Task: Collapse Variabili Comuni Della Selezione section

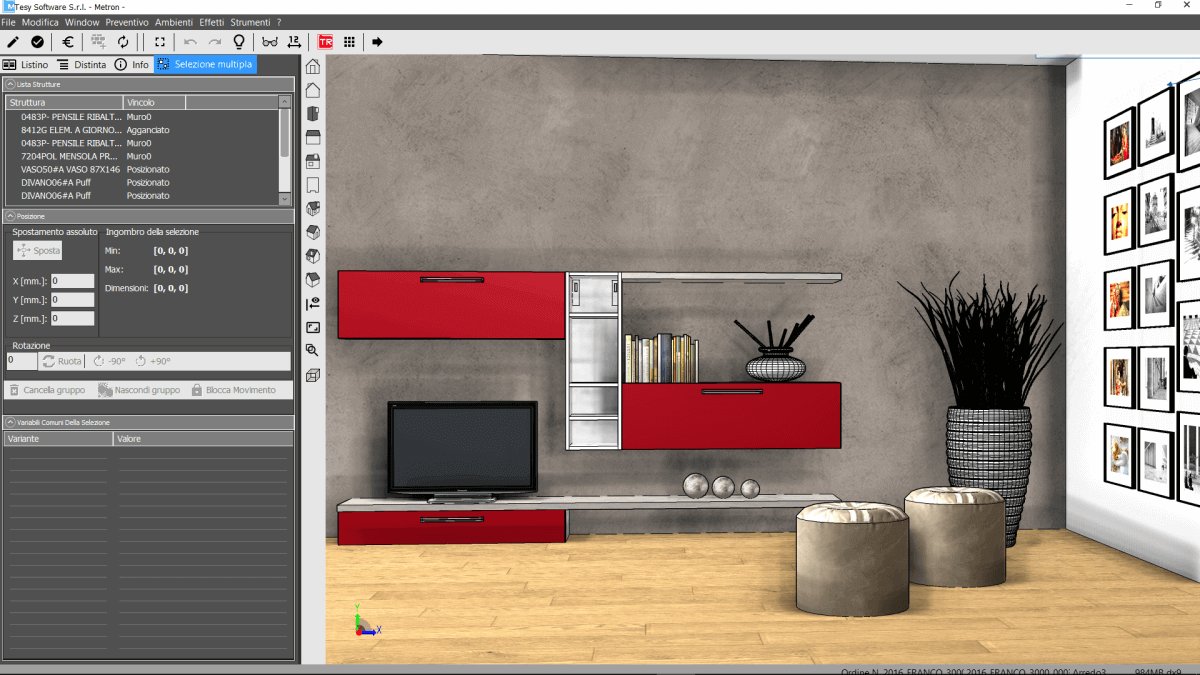Action: (x=10, y=423)
